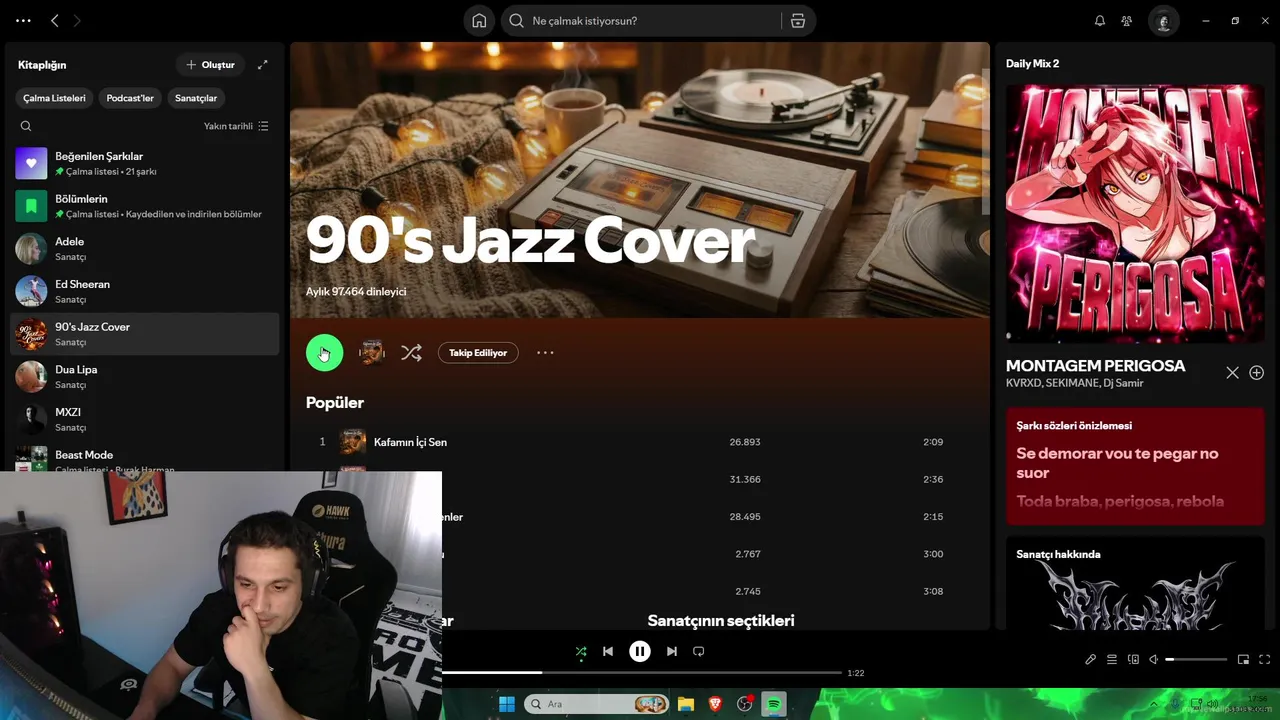This screenshot has height=720, width=1280.
Task: Click Aylık 97.464 dinleyici text
Action: (x=356, y=292)
